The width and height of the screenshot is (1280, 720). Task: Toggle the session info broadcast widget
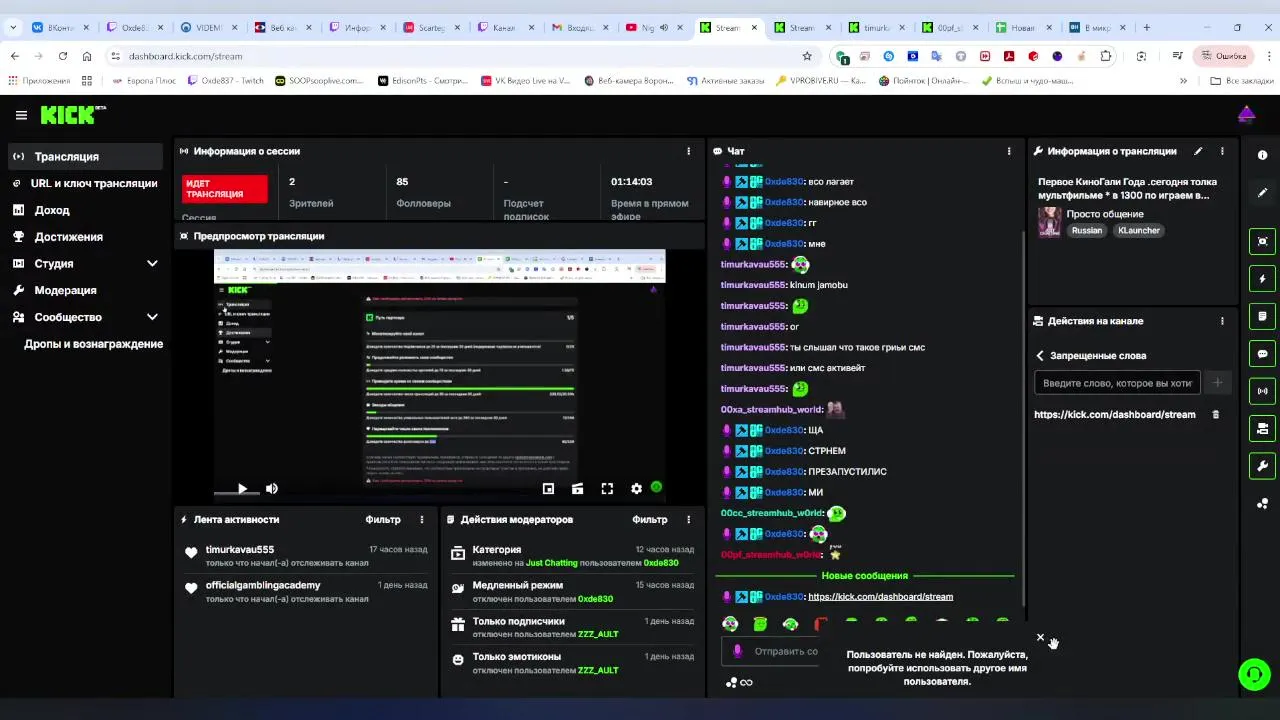pos(1262,391)
